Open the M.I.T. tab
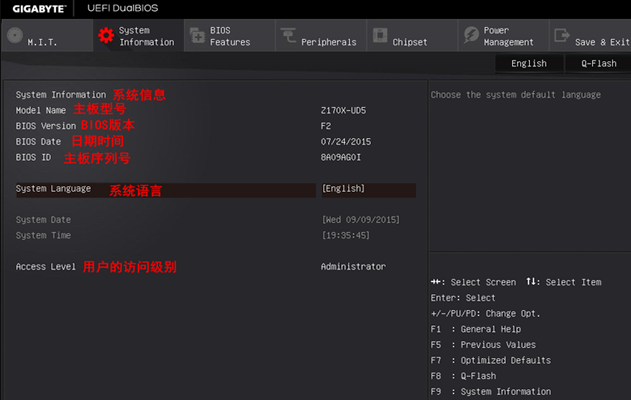This screenshot has height=400, width=631. (47, 36)
